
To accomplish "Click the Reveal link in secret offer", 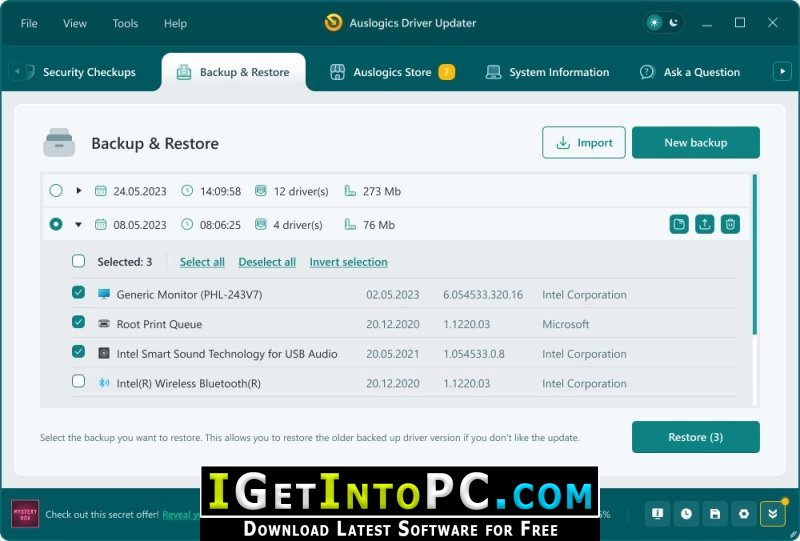I will [181, 514].
